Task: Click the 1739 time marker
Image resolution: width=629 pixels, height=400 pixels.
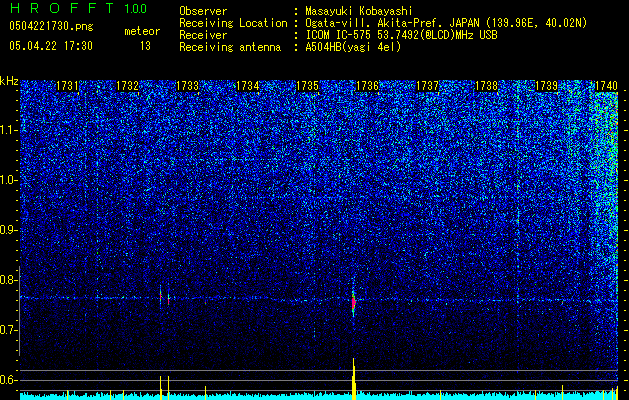Action: coord(547,86)
